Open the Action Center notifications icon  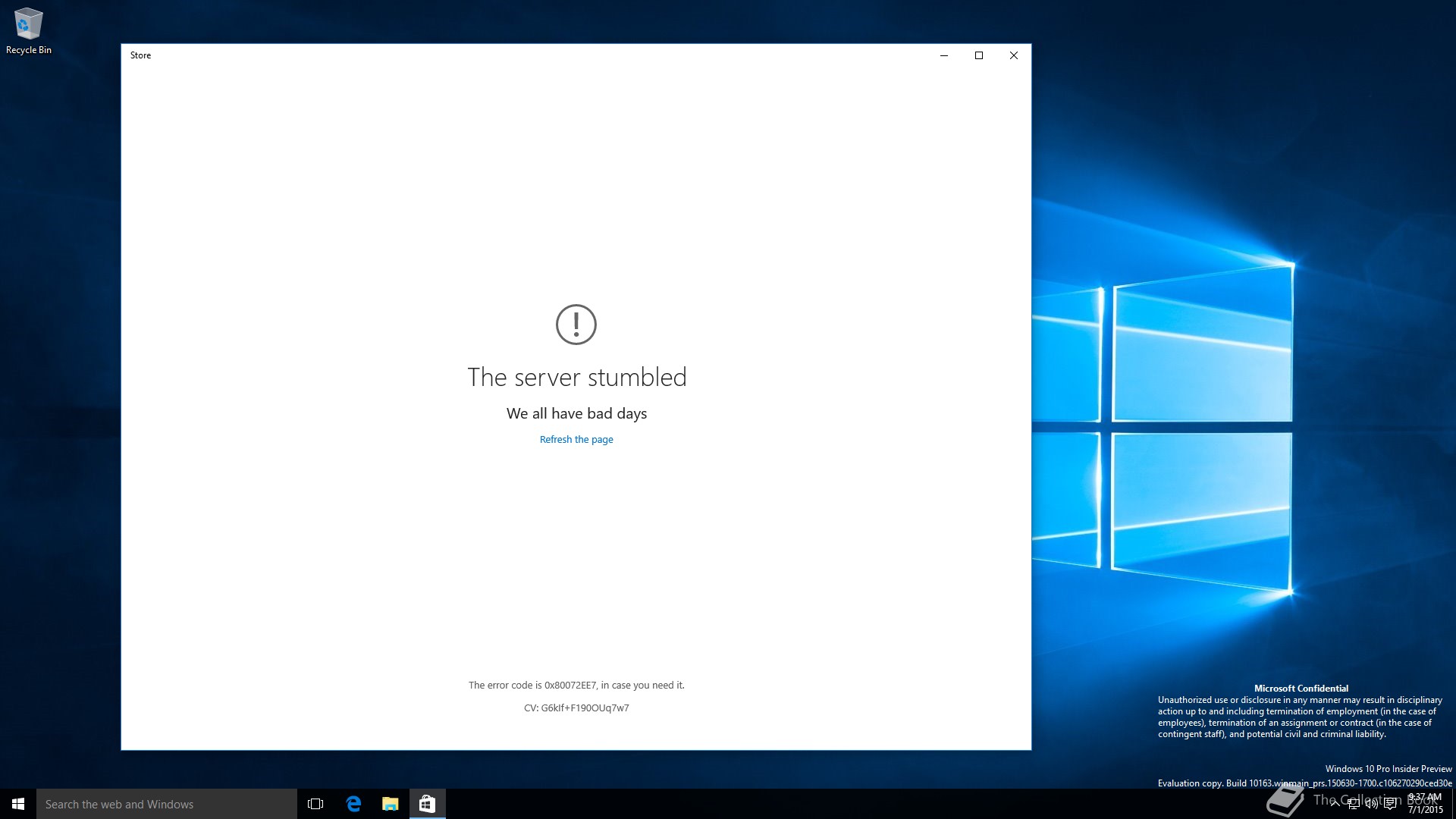pyautogui.click(x=1390, y=804)
